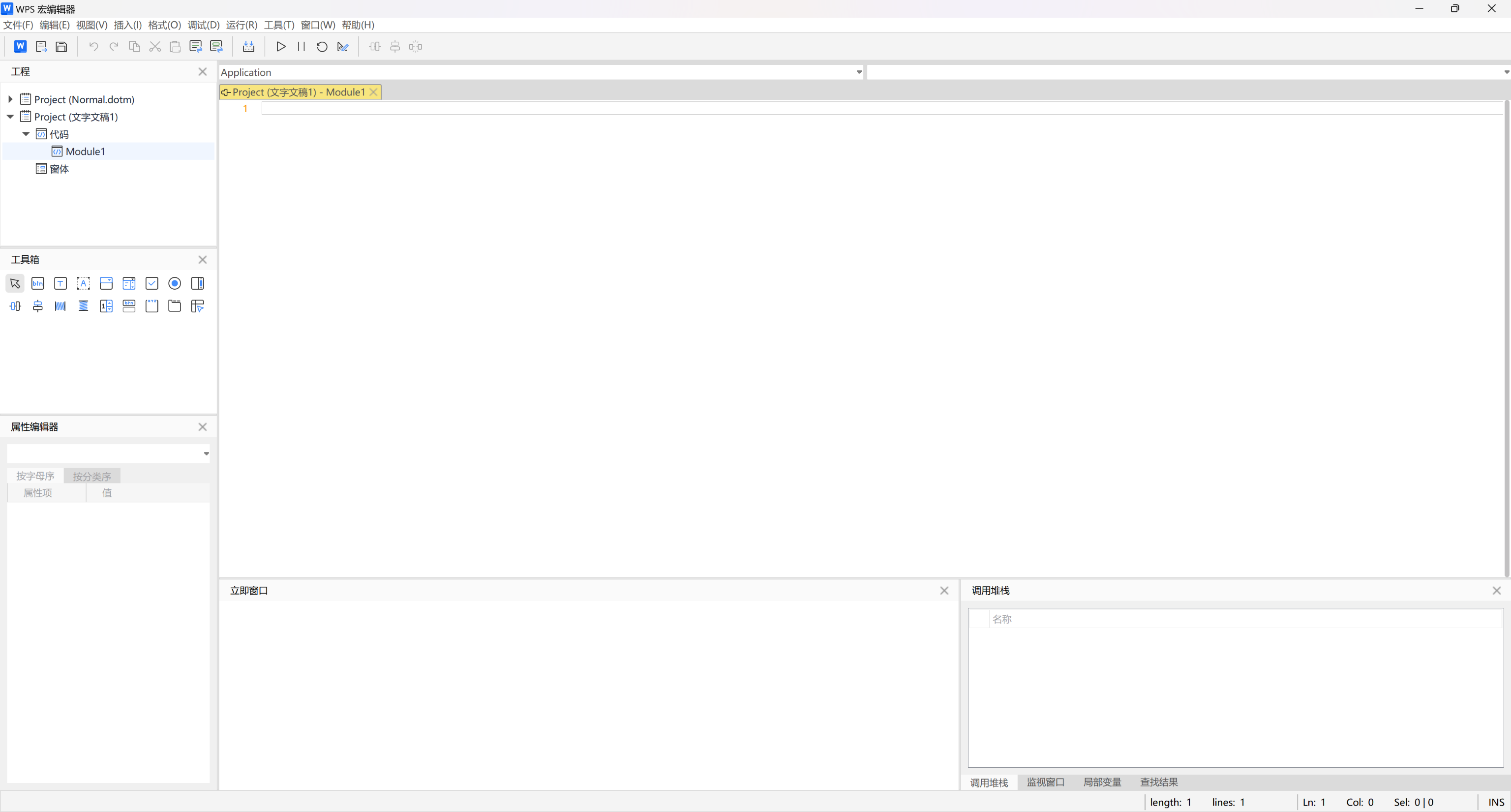The width and height of the screenshot is (1511, 812).
Task: Expand Project (Normal.dotm) tree node
Action: pos(10,99)
